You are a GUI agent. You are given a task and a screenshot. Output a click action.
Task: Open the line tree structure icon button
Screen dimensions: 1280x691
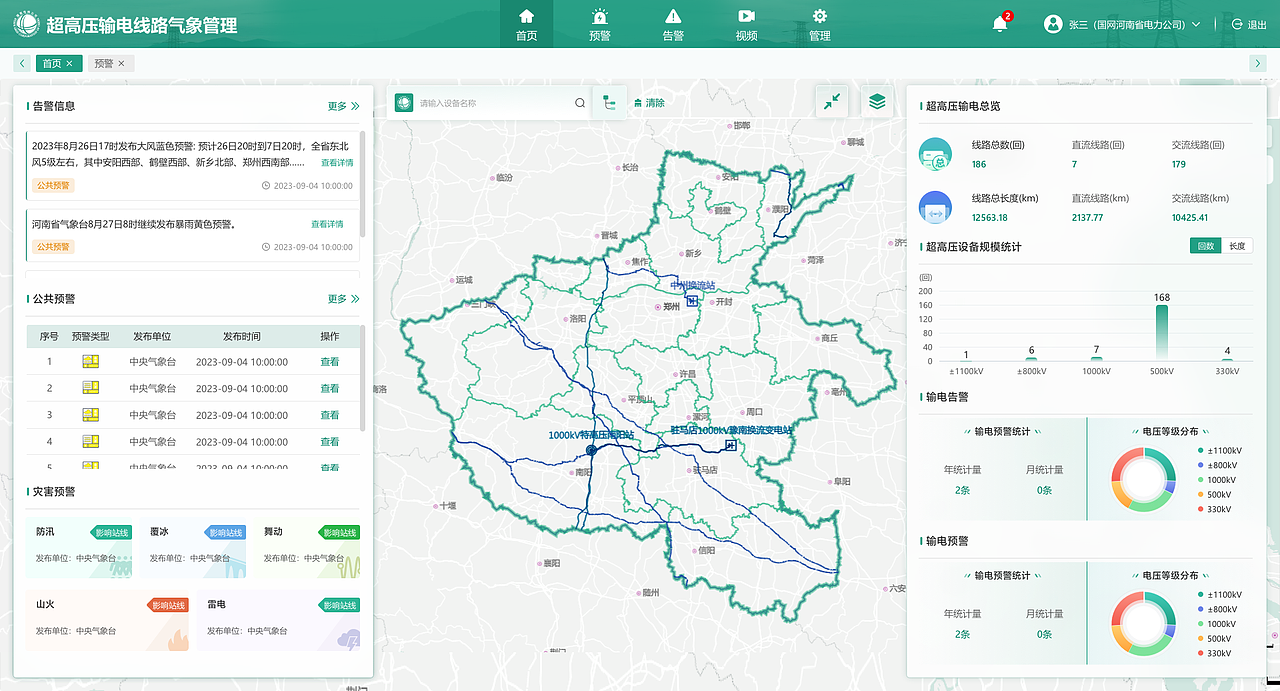(x=608, y=102)
